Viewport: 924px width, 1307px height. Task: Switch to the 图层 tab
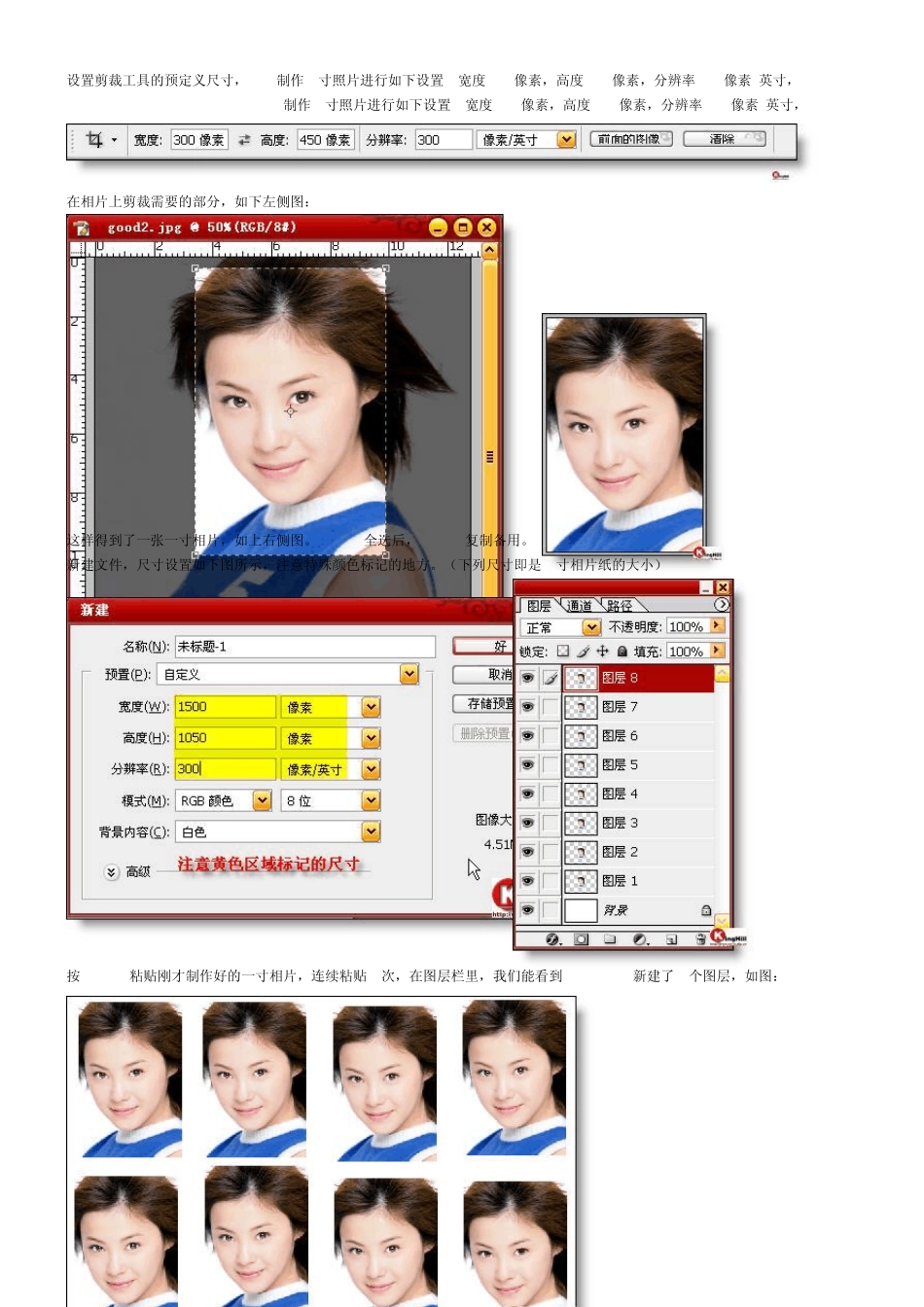coord(539,606)
